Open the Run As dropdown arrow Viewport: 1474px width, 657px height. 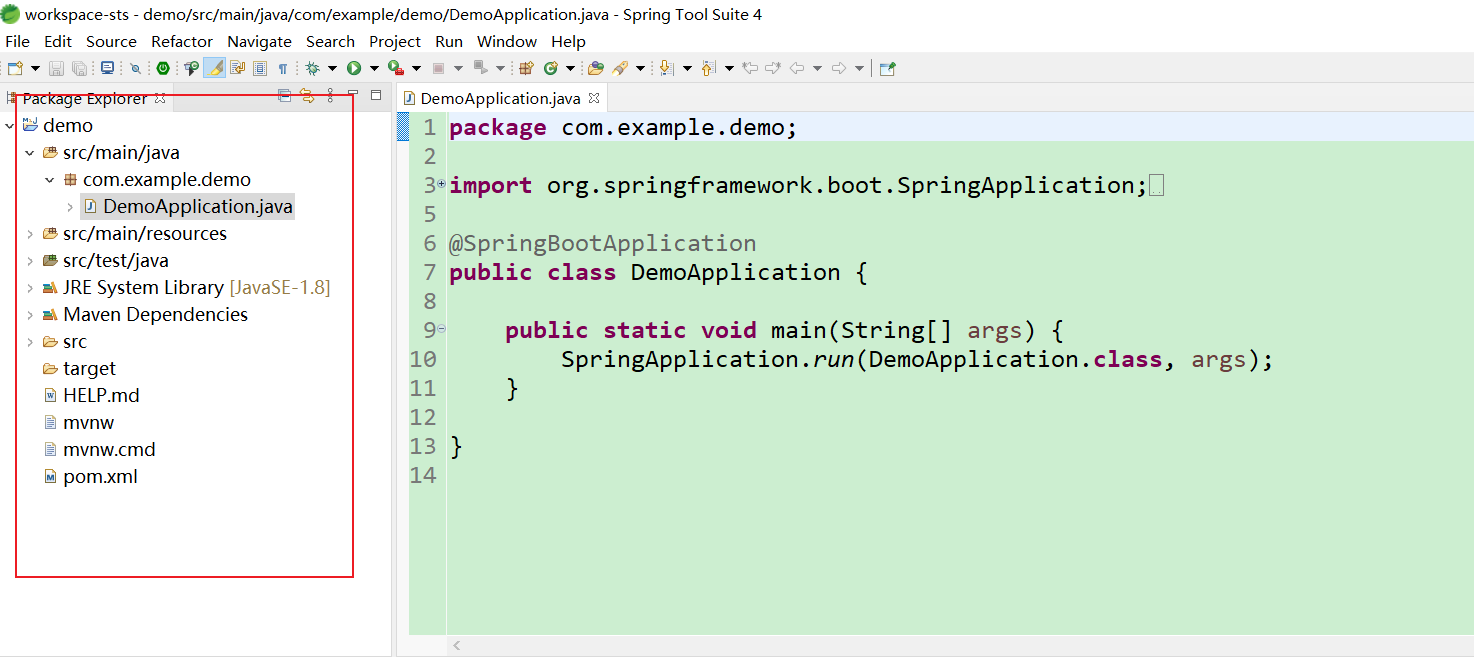373,67
